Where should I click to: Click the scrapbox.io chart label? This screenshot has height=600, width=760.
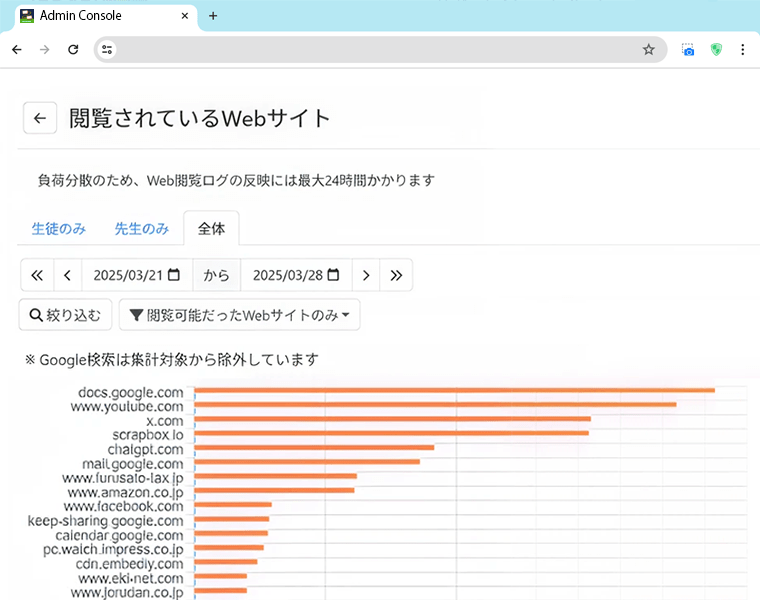point(148,435)
